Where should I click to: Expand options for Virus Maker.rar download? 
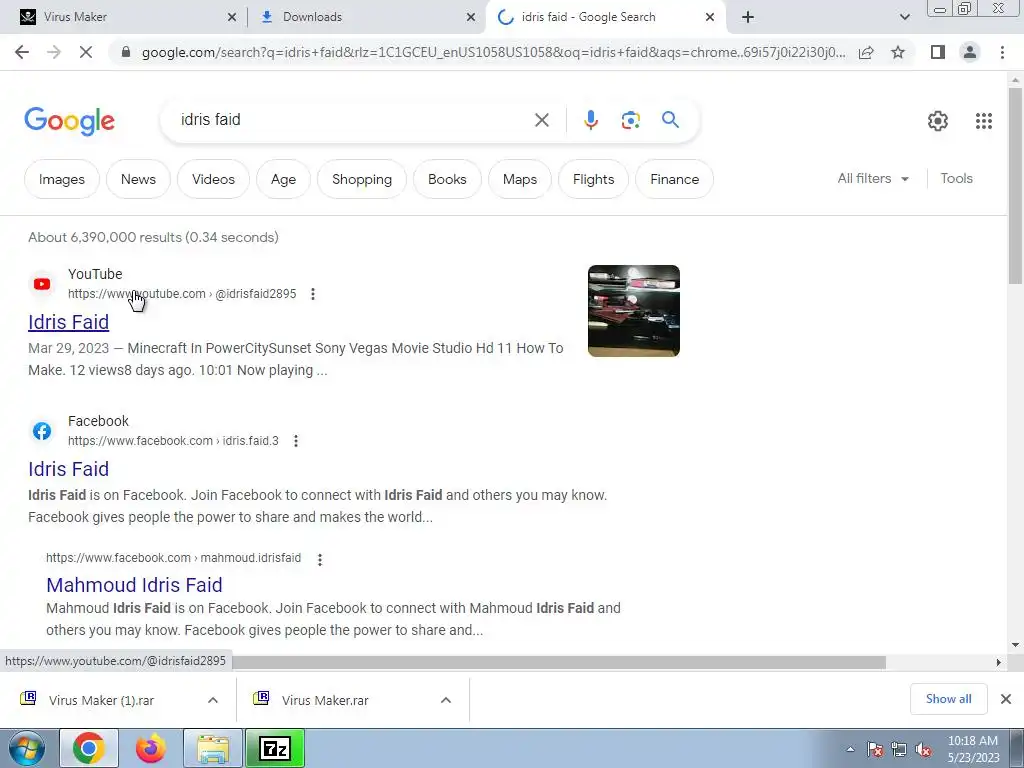445,700
